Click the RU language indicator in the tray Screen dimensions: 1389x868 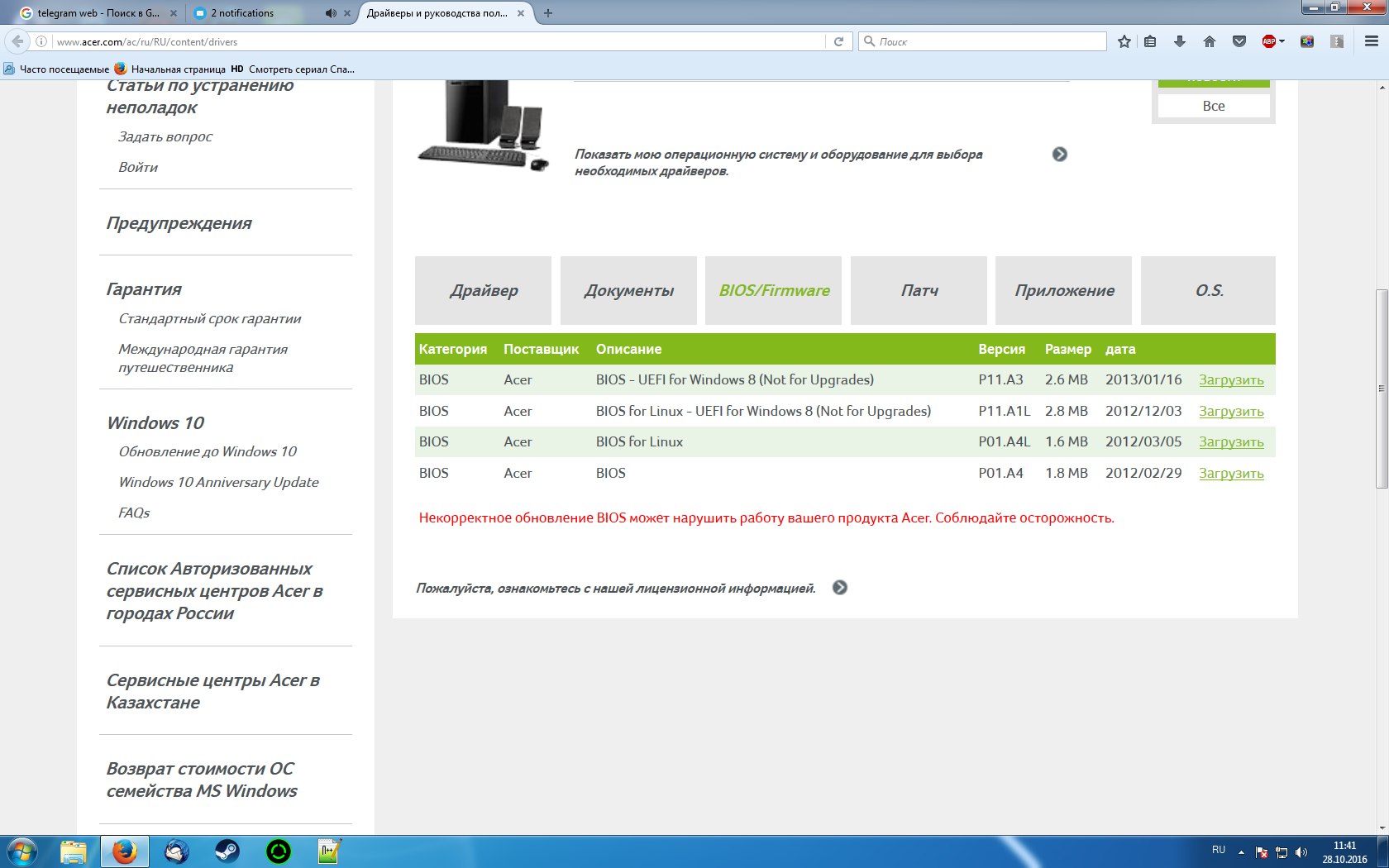click(x=1219, y=850)
